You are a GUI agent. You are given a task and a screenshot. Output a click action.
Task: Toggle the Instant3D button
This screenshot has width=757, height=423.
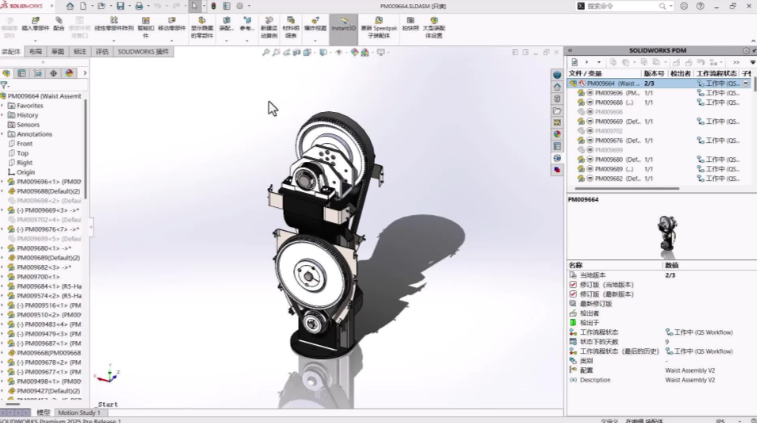pyautogui.click(x=342, y=22)
